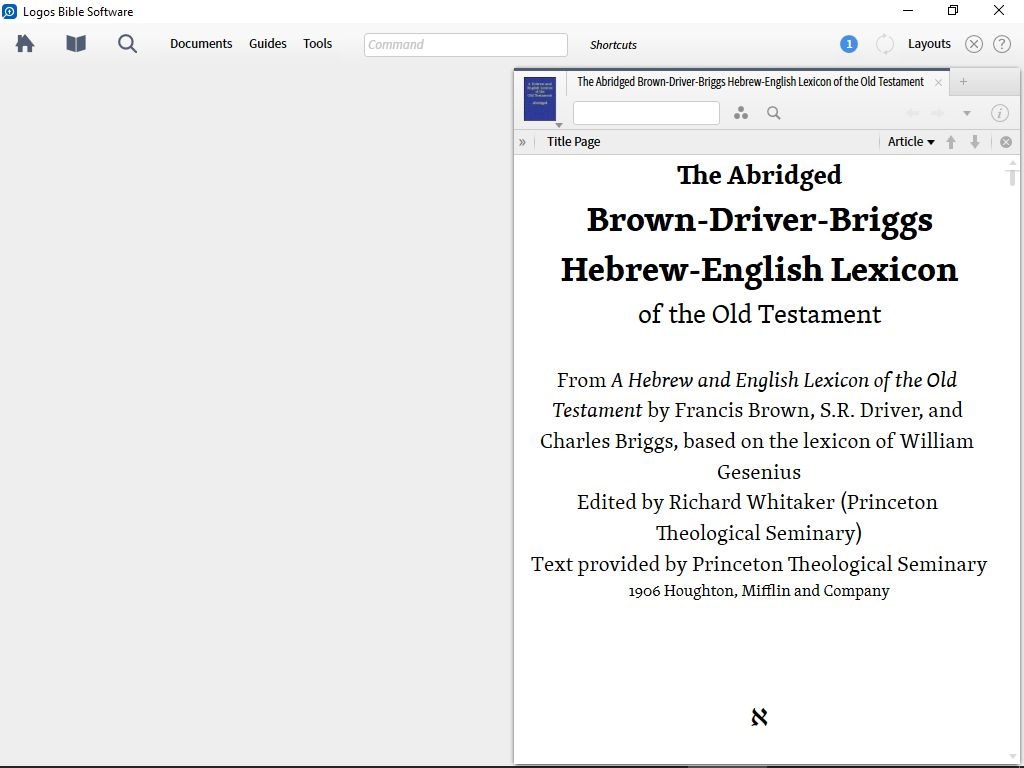Go to the Home page icon
1024x768 pixels.
pos(25,44)
